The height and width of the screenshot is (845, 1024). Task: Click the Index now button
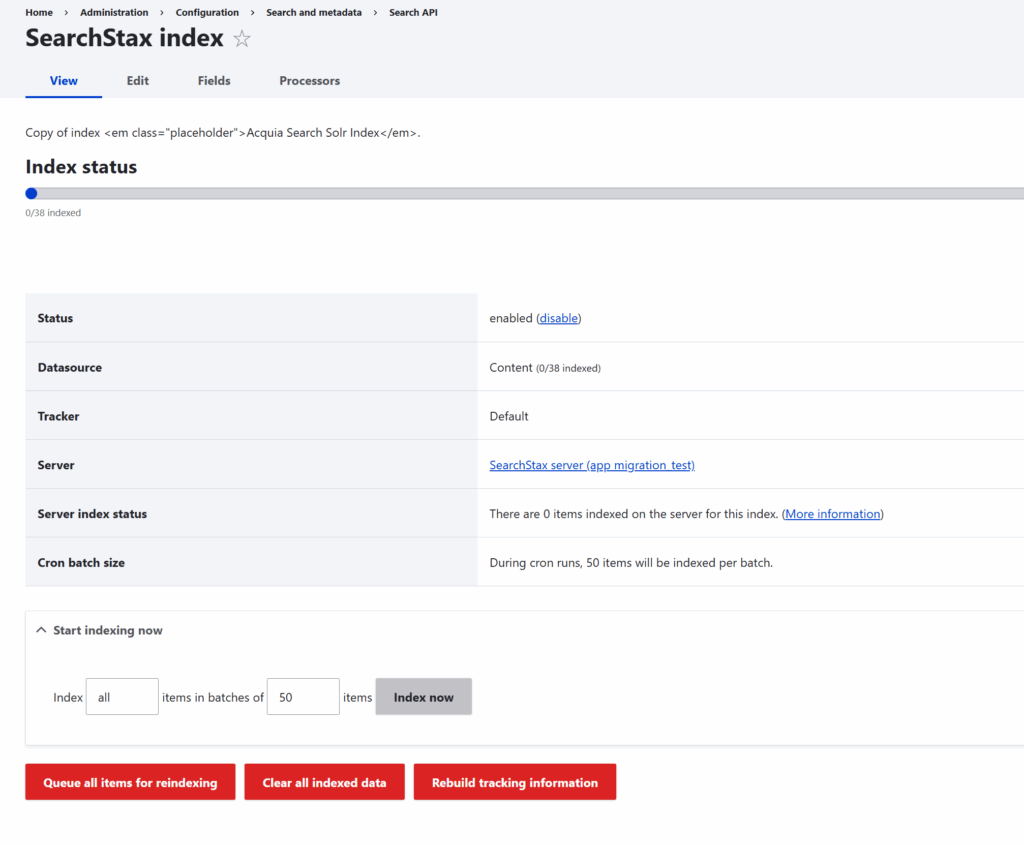coord(423,697)
